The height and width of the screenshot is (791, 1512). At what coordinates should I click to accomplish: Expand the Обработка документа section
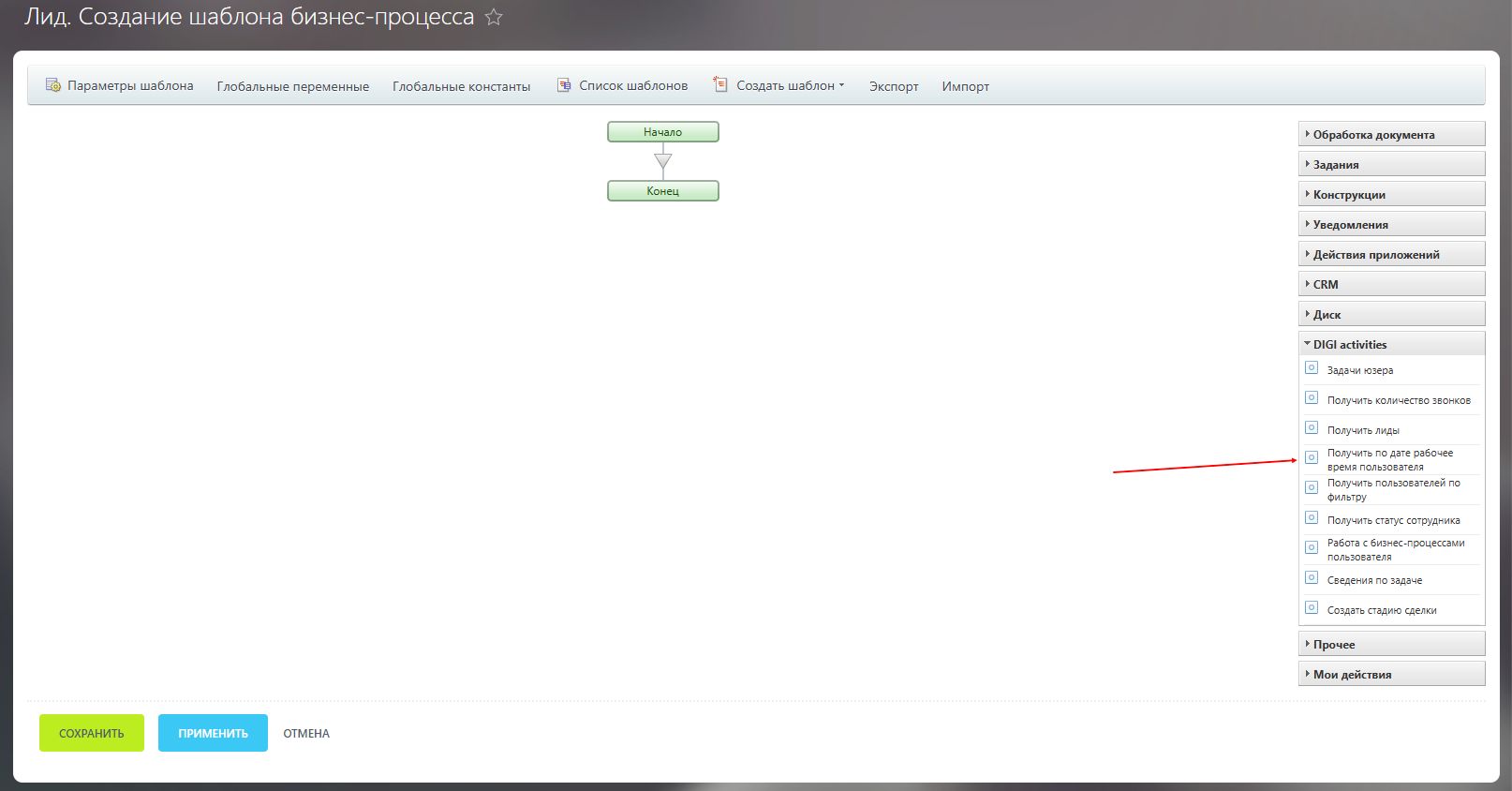click(x=1391, y=134)
